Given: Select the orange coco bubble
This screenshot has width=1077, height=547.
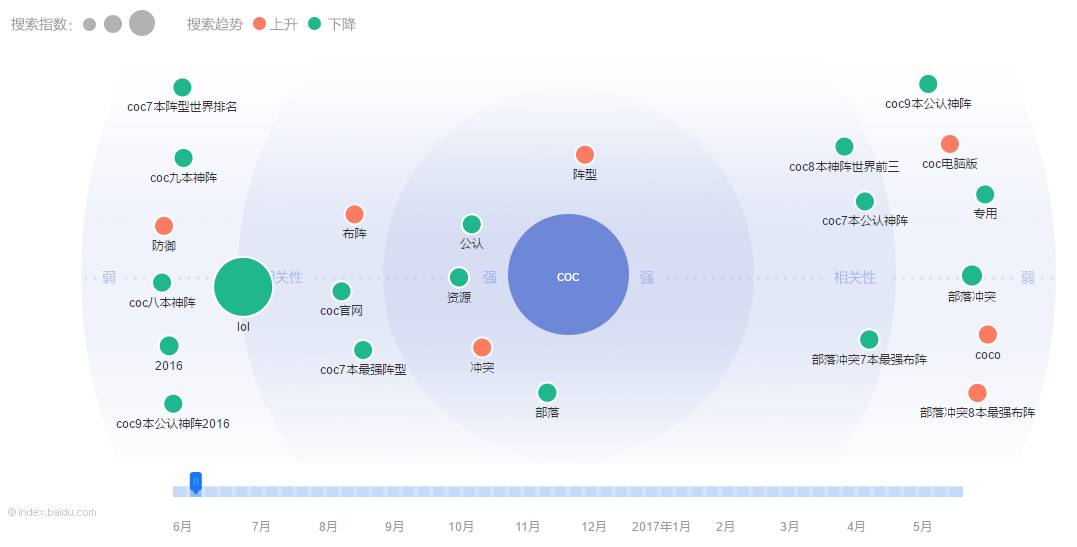Looking at the screenshot, I should (x=988, y=335).
